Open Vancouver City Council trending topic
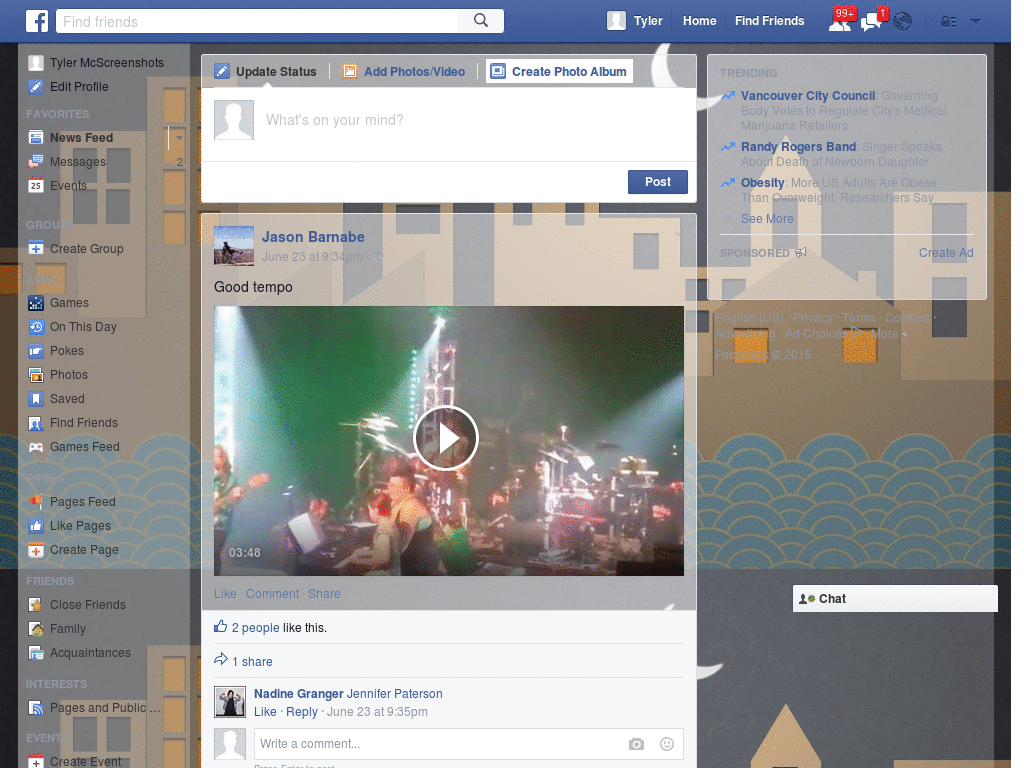Viewport: 1024px width, 768px height. tap(808, 96)
